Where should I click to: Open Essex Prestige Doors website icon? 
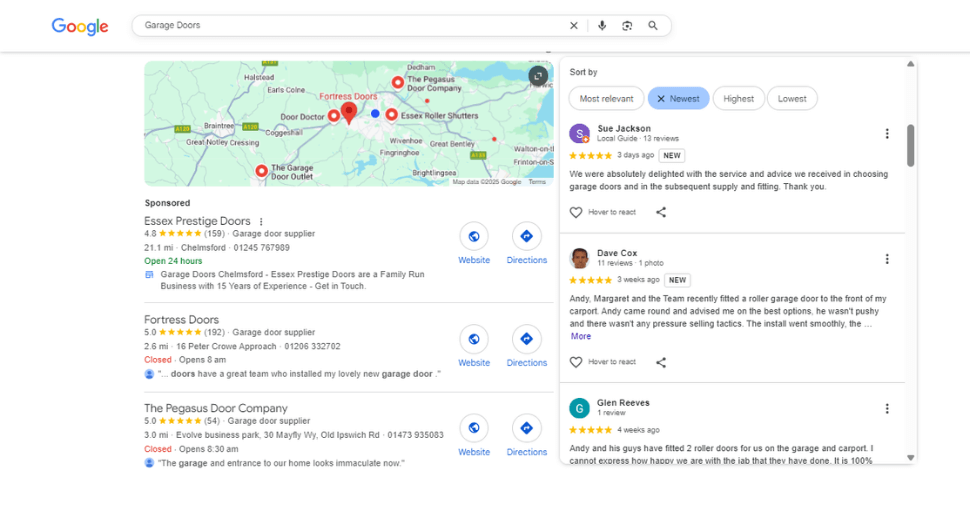474,236
